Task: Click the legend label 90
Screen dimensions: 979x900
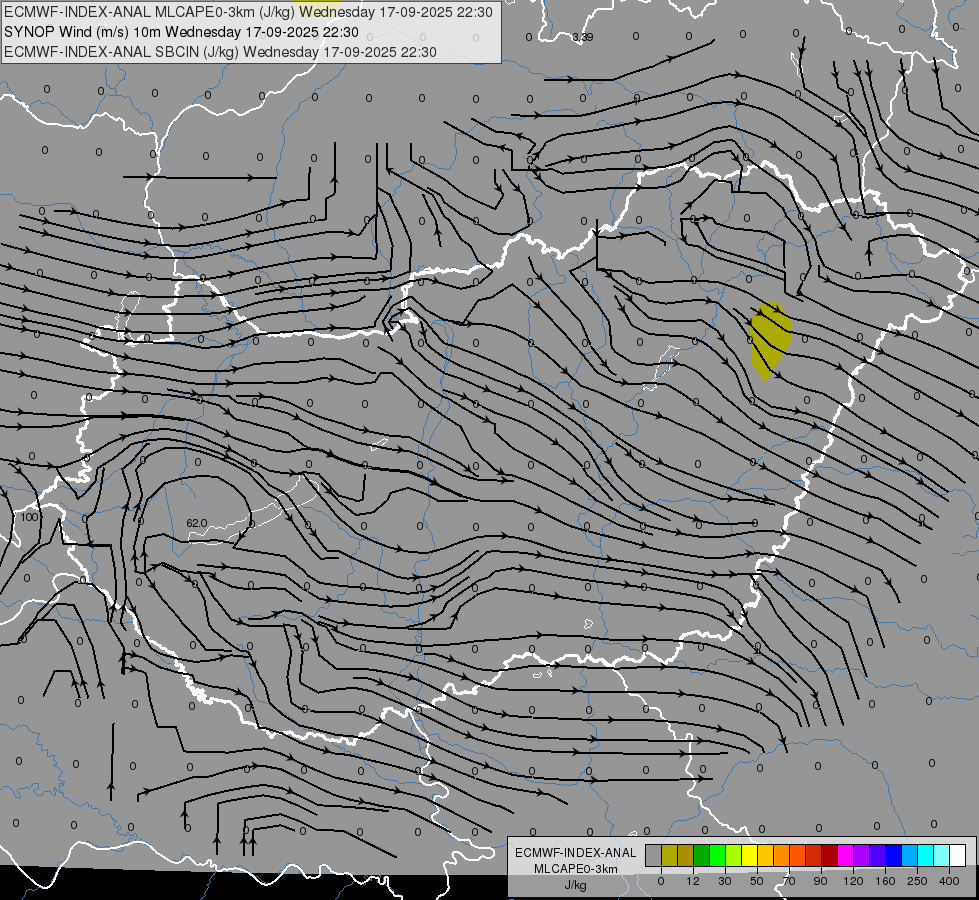Action: [820, 881]
